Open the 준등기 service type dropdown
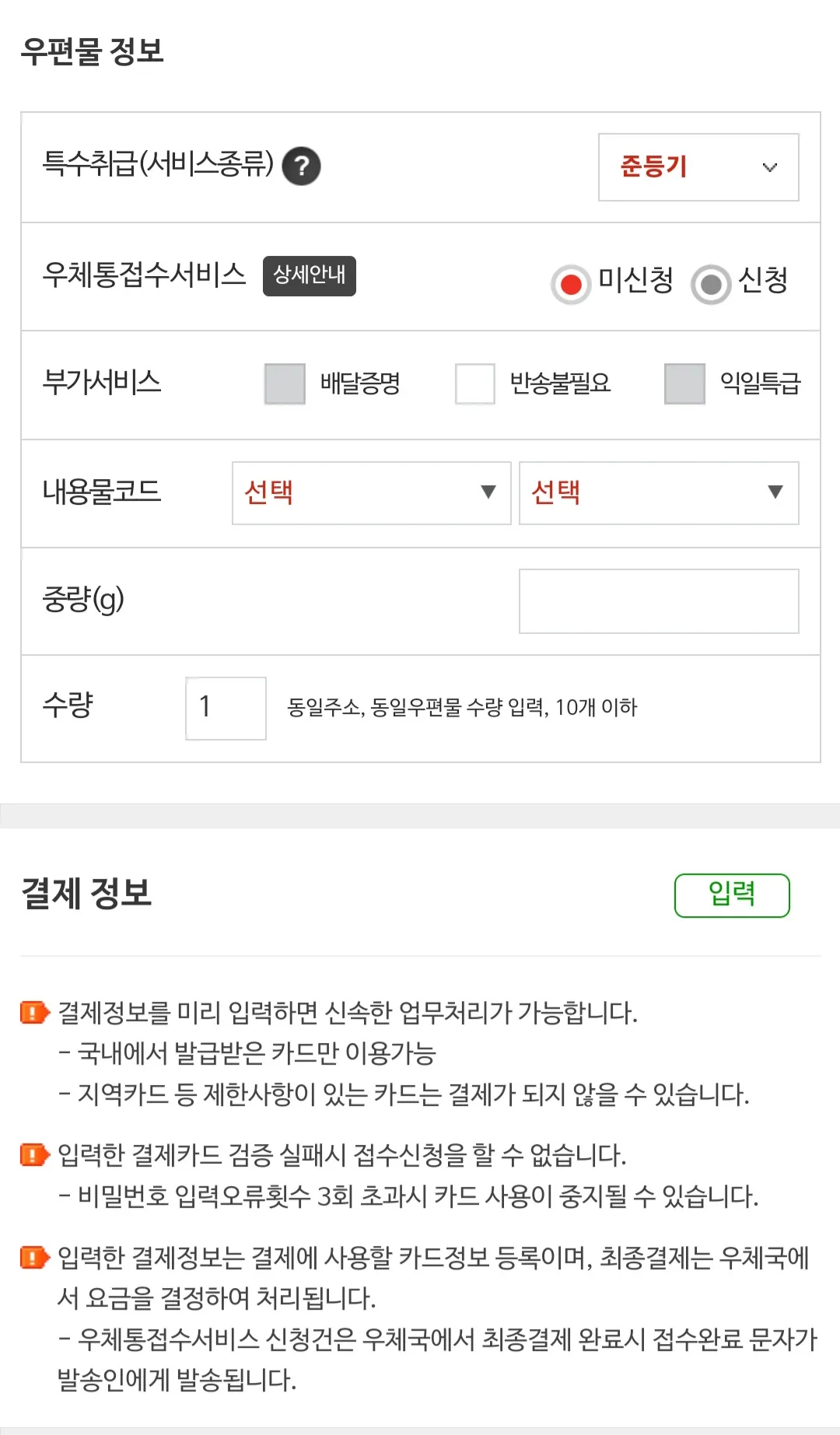Image resolution: width=840 pixels, height=1435 pixels. 698,167
